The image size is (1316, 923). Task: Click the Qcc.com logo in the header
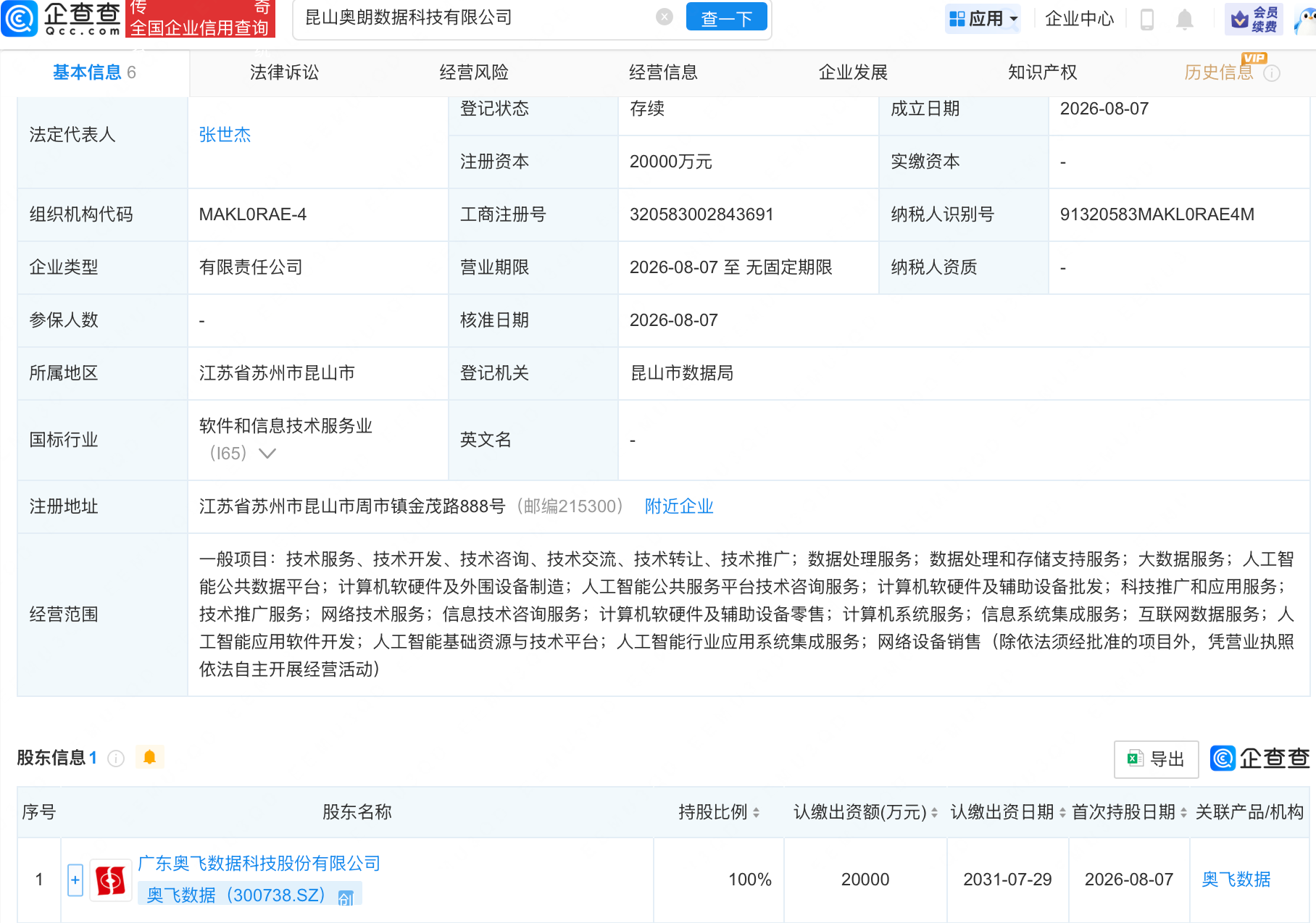(61, 19)
